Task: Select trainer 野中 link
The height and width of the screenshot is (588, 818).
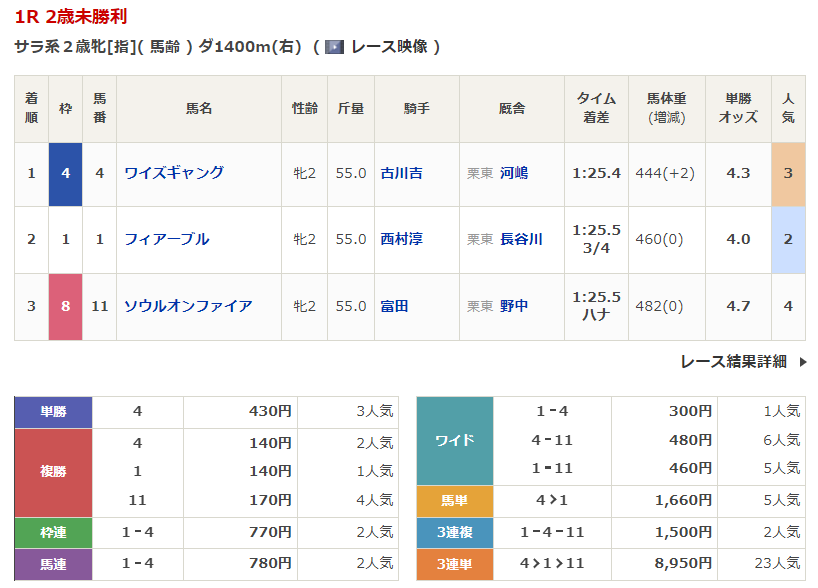Action: 514,306
